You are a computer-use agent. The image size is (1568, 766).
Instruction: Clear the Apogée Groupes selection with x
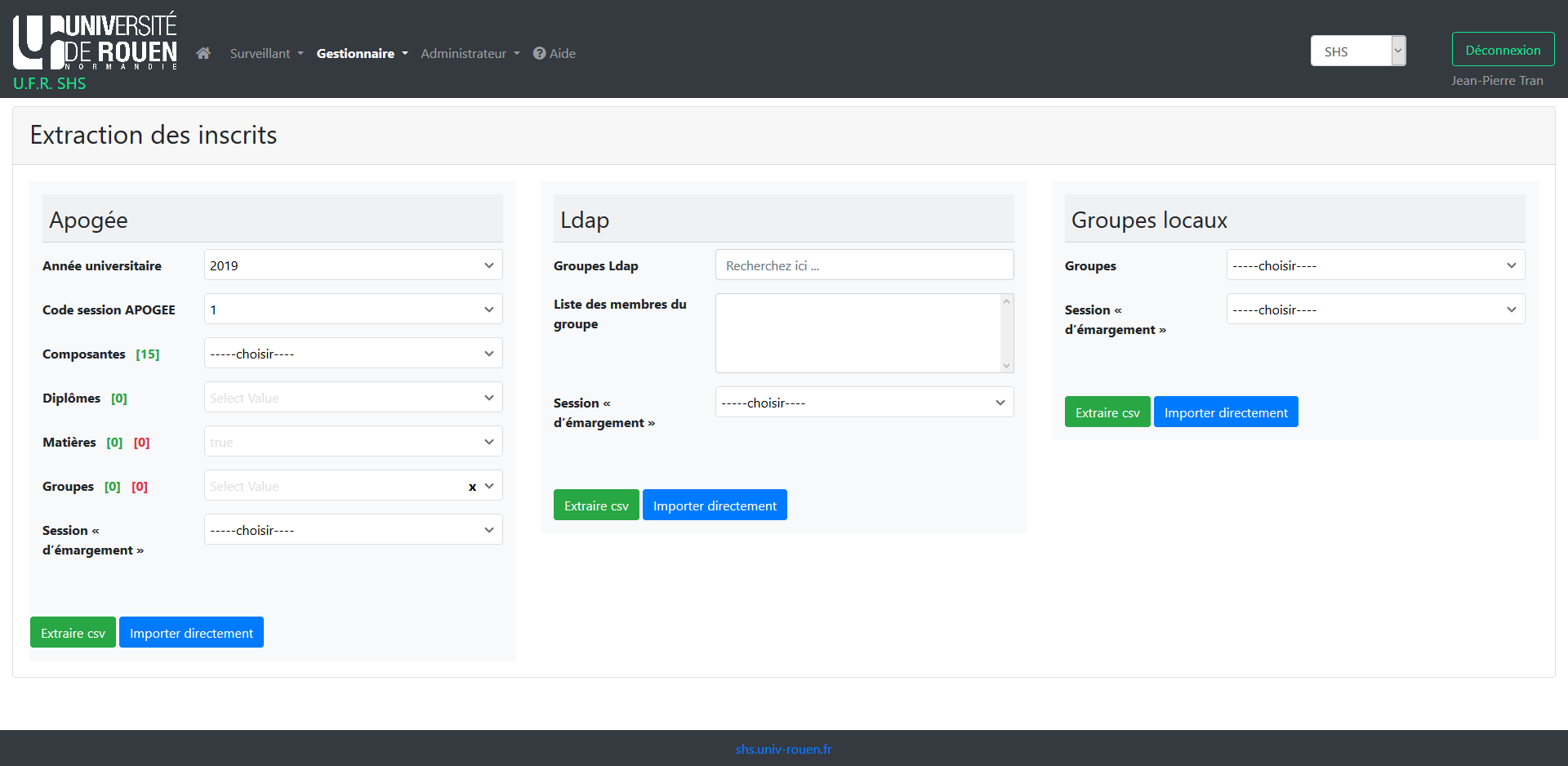(472, 487)
